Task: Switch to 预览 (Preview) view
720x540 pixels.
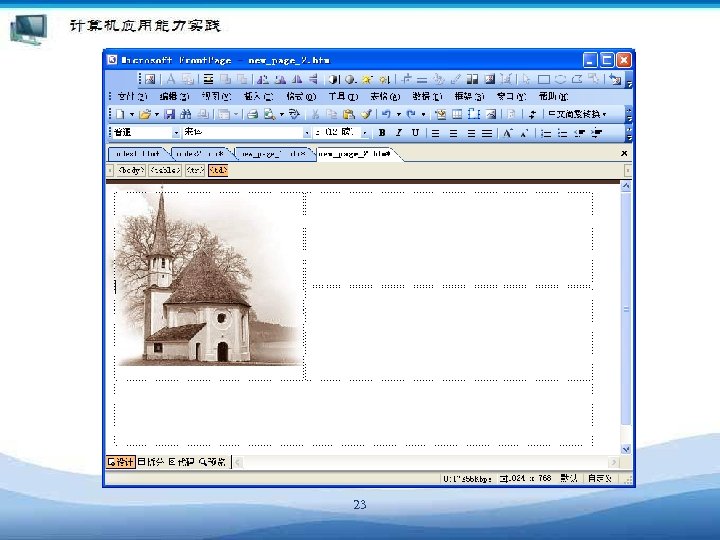Action: 213,461
